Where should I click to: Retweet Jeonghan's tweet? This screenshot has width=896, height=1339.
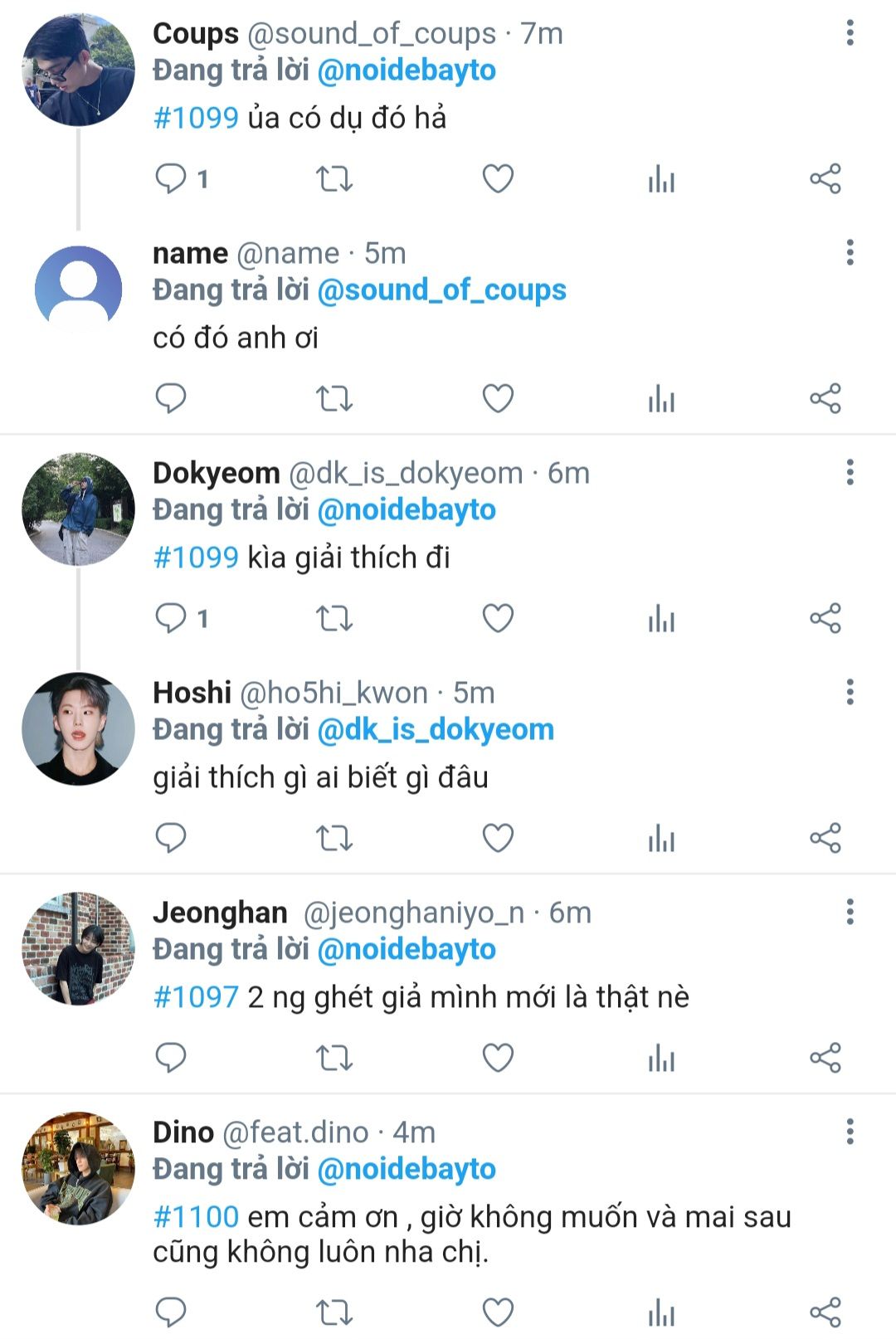334,1058
